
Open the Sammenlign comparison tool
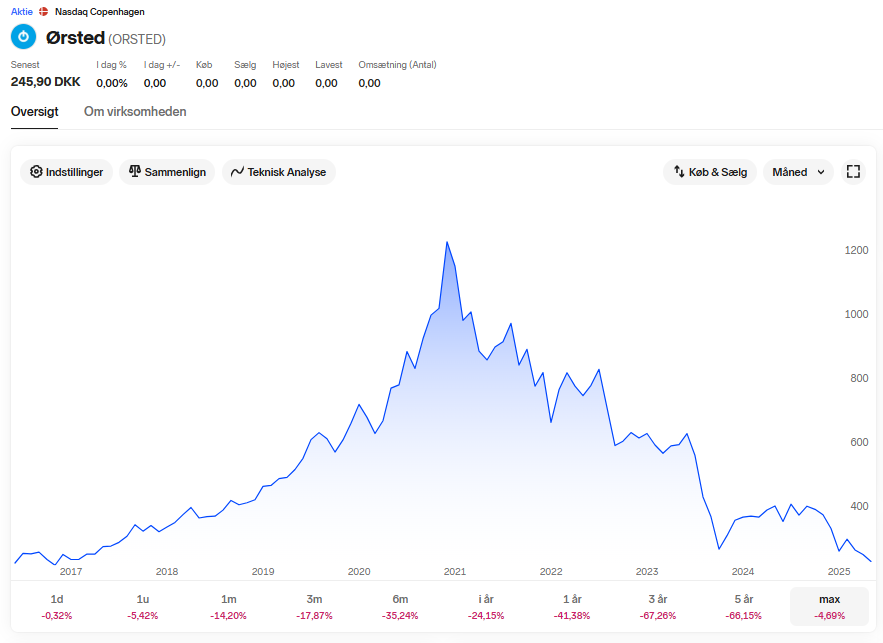(167, 172)
